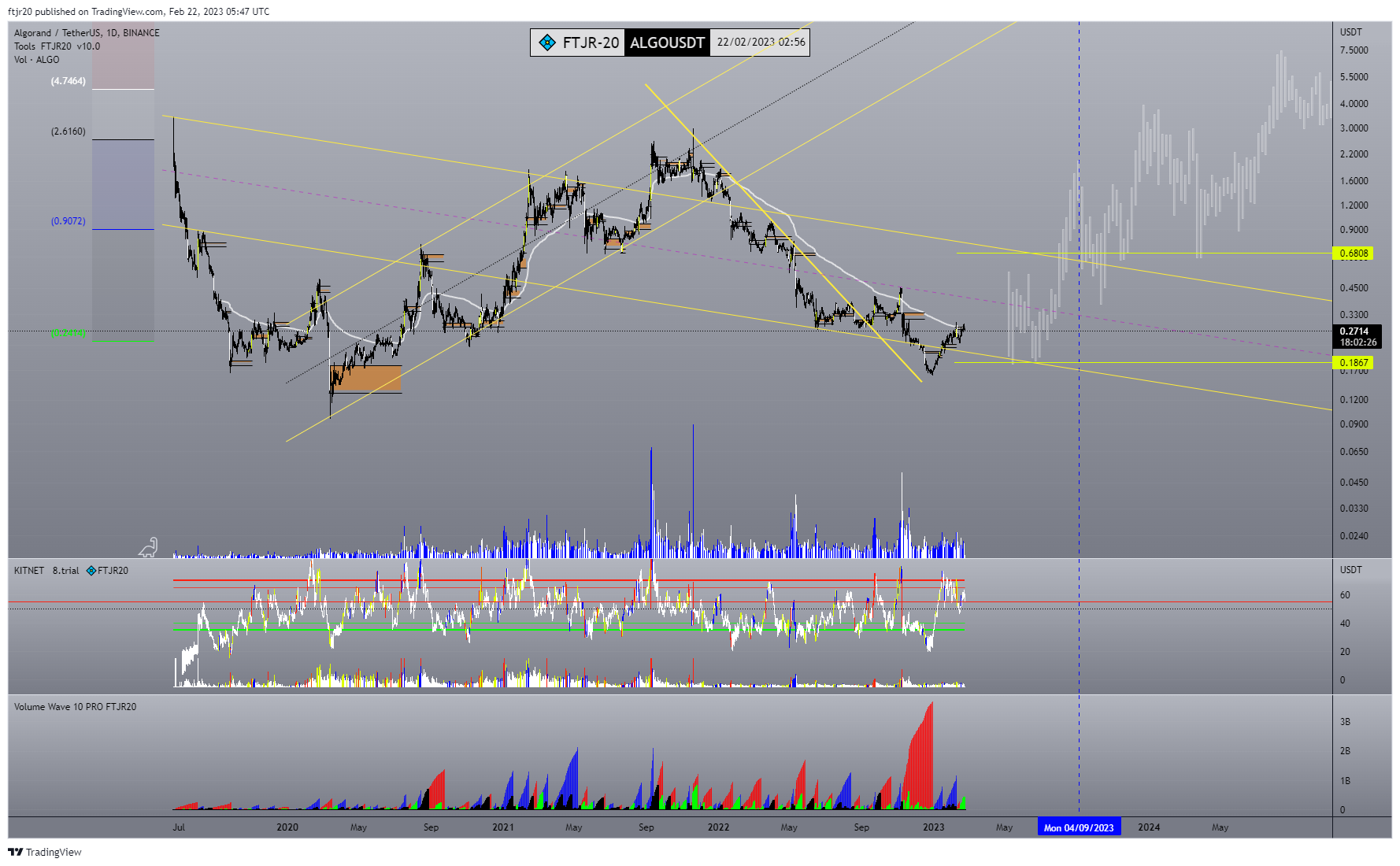Click the 3.0000 price axis tick

point(1354,128)
